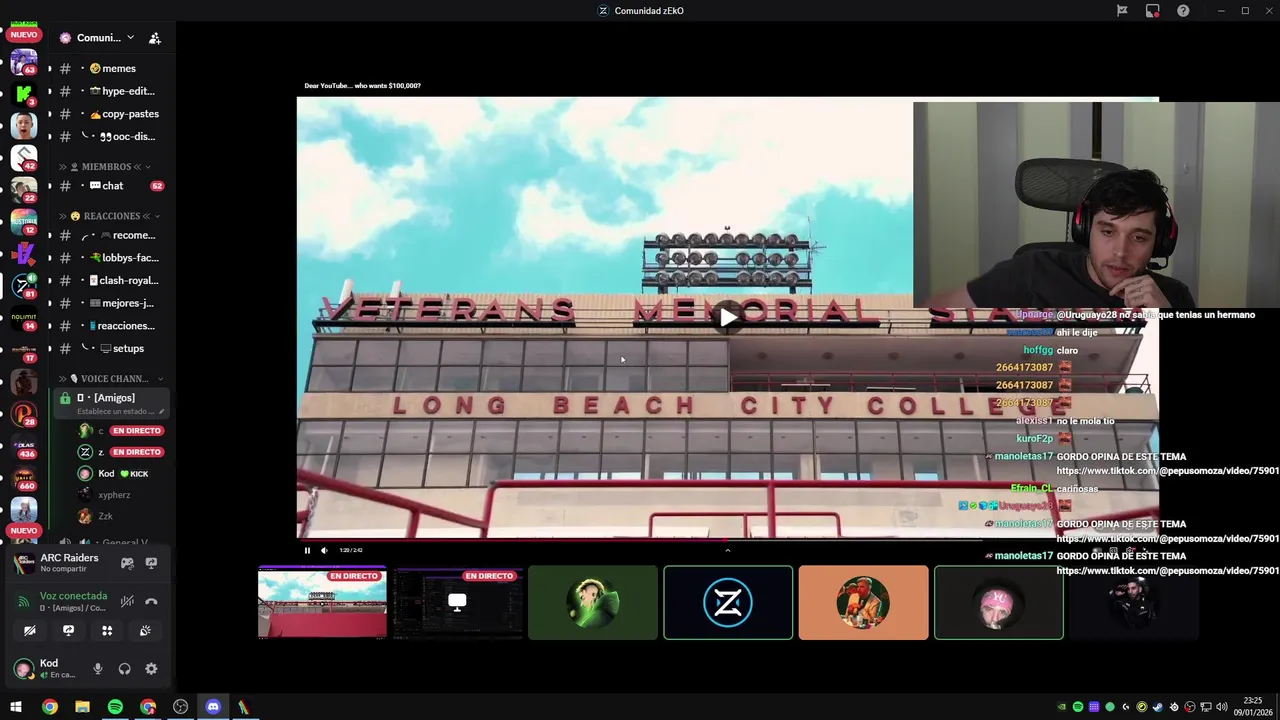
Task: Click the EN DIRECTO badge next to user c
Action: tap(137, 431)
